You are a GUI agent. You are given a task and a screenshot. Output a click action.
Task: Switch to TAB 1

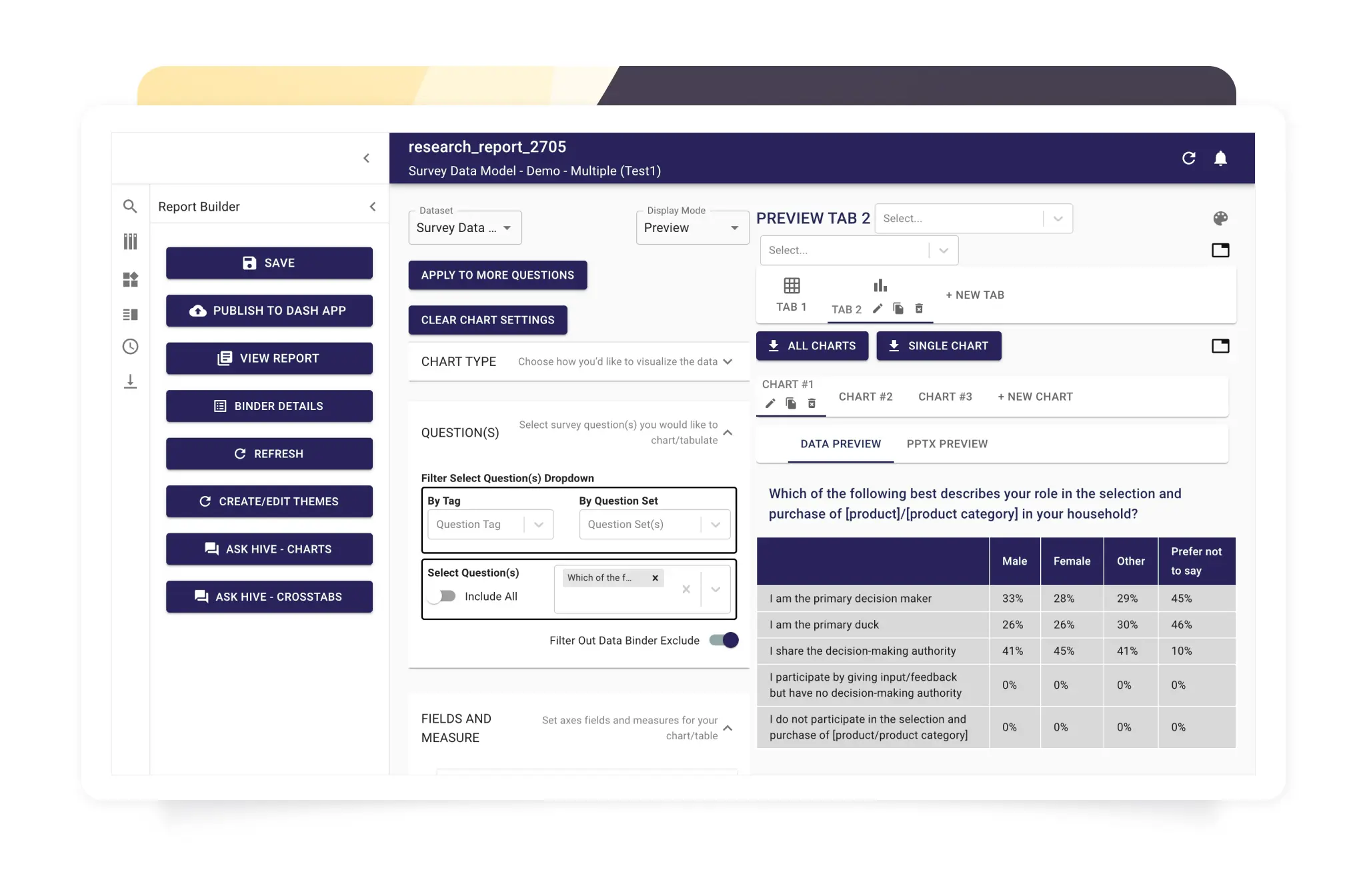tap(792, 295)
